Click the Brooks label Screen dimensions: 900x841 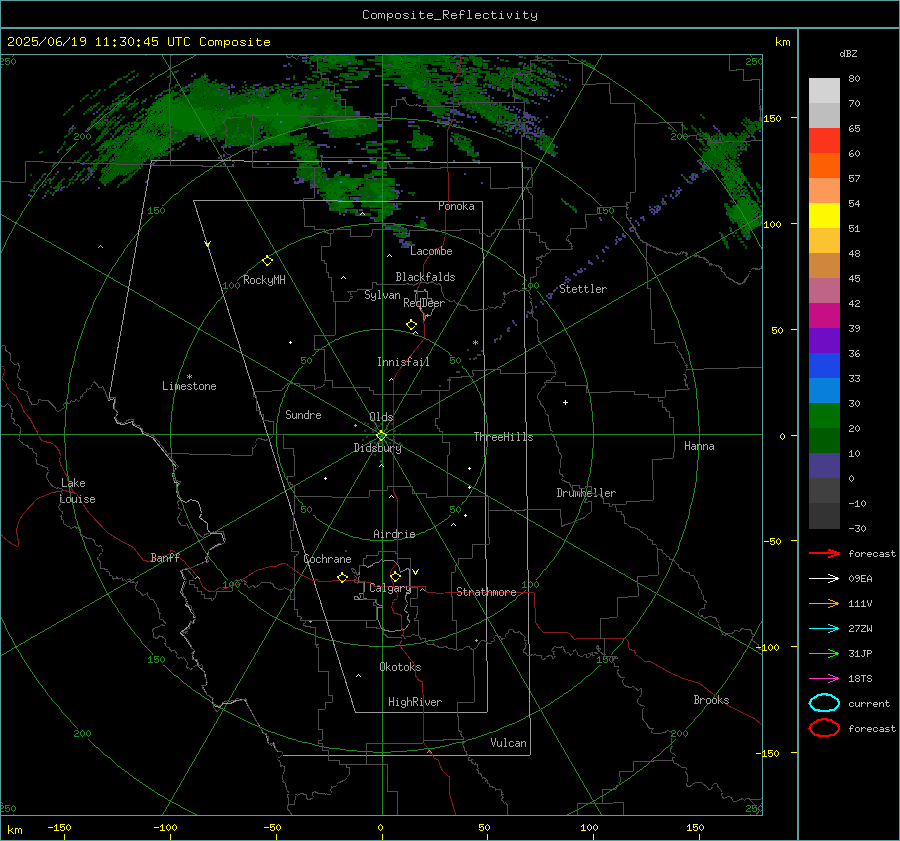tap(711, 700)
